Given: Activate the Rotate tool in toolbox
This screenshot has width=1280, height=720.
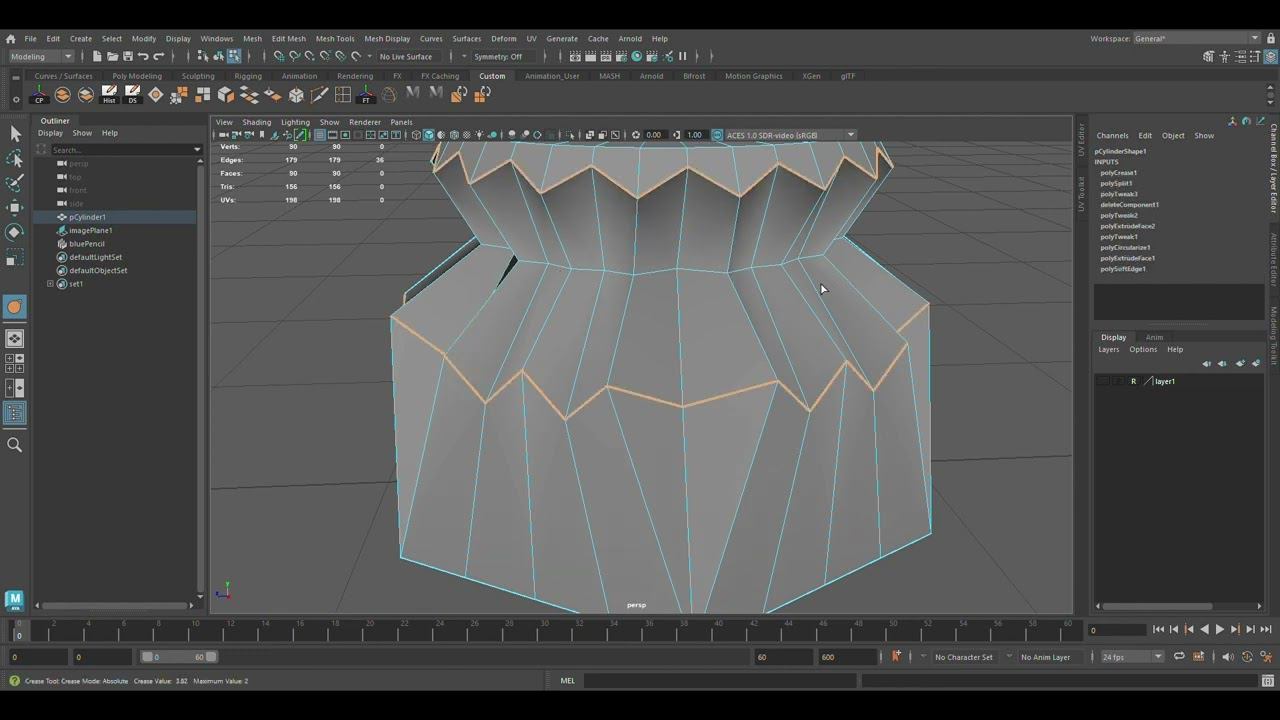Looking at the screenshot, I should [x=15, y=232].
